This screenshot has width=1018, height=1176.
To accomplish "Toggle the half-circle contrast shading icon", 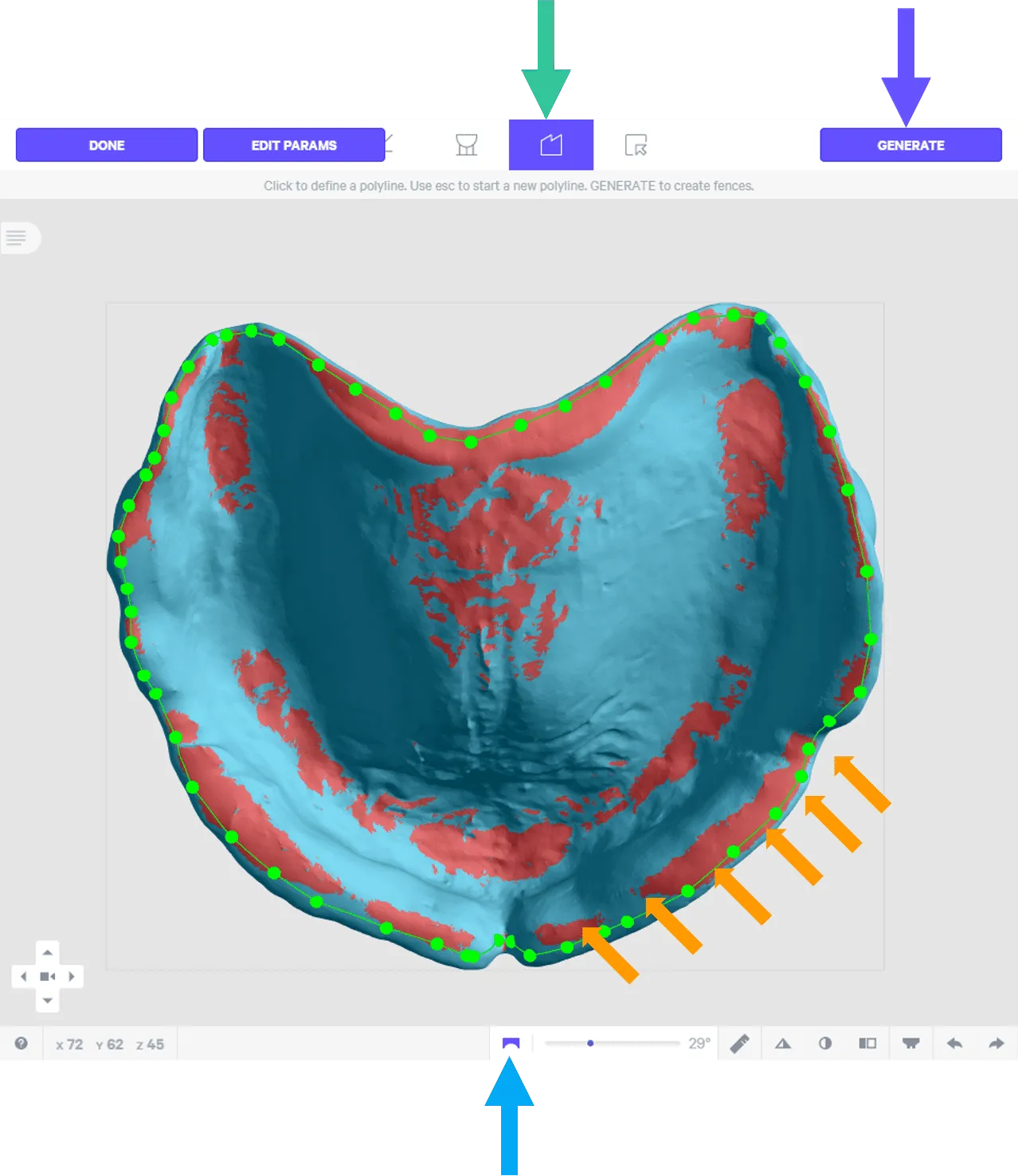I will click(825, 1043).
